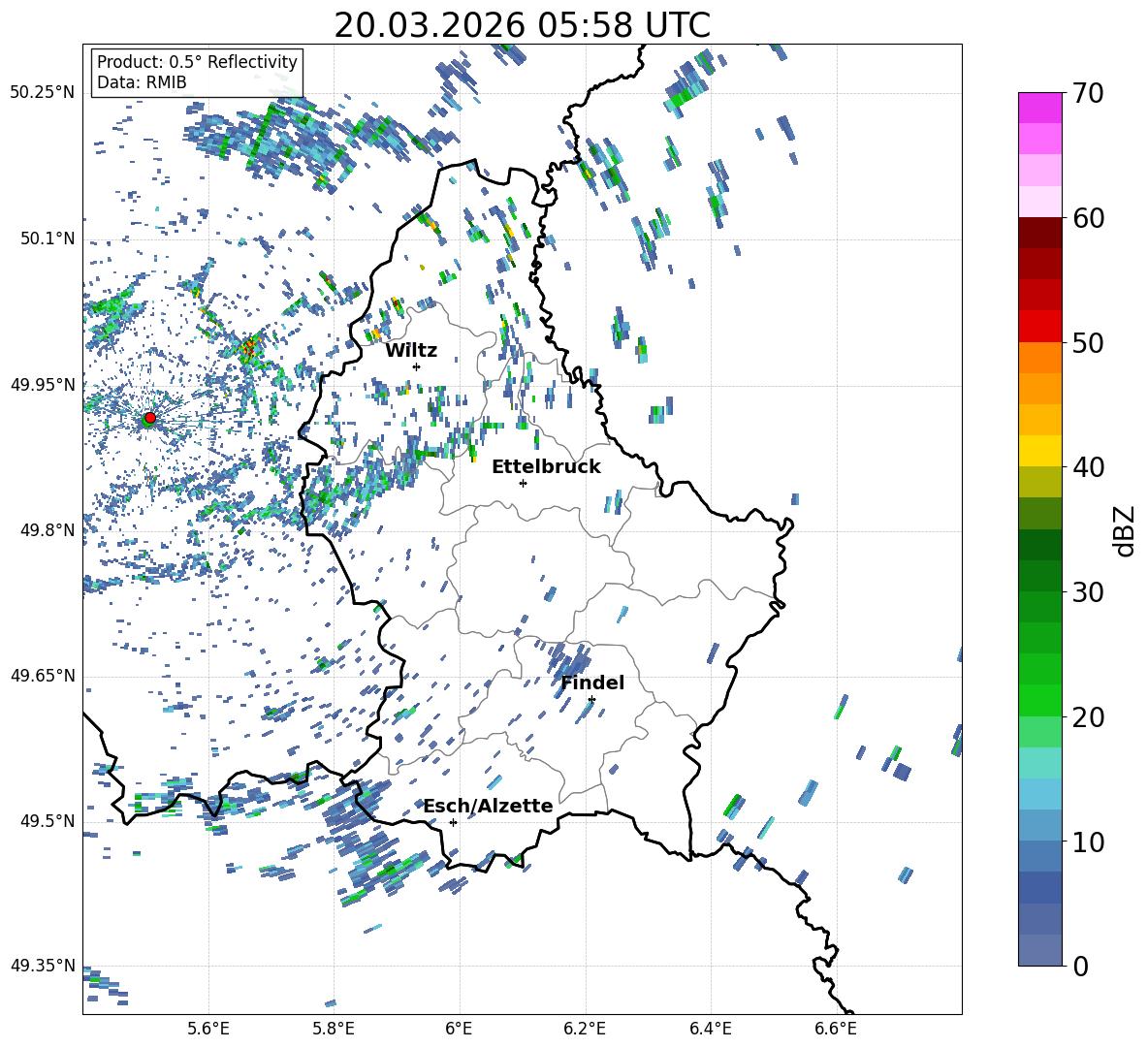
Task: Click the Wiltz station cross marker
Action: pyautogui.click(x=416, y=366)
